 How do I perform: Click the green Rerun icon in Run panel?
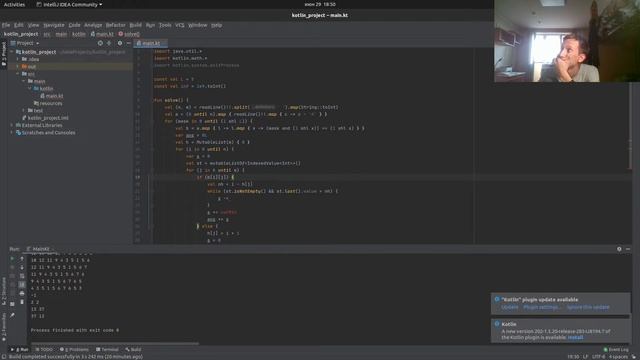12,259
